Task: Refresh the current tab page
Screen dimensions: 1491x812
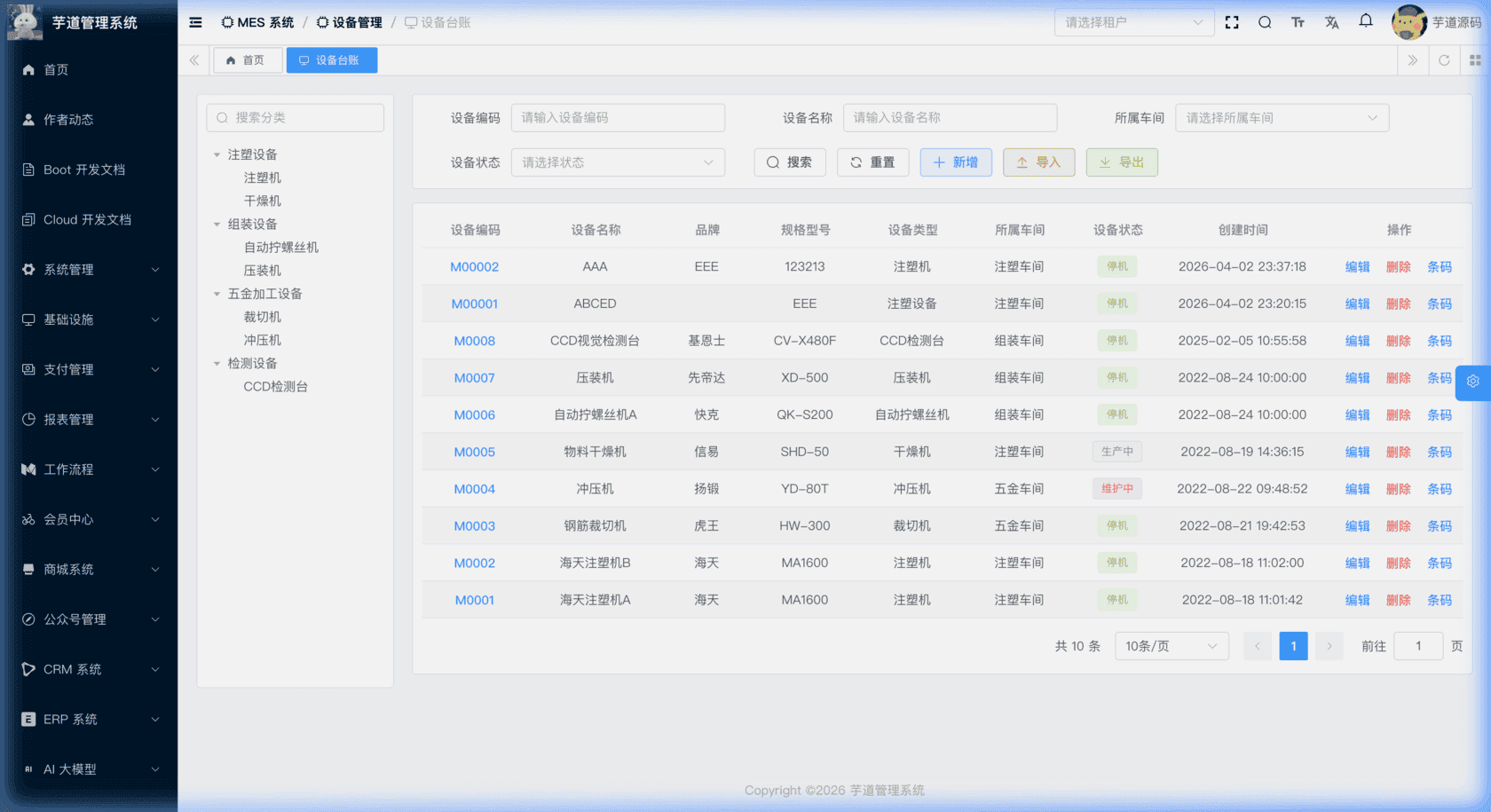Action: point(1444,59)
